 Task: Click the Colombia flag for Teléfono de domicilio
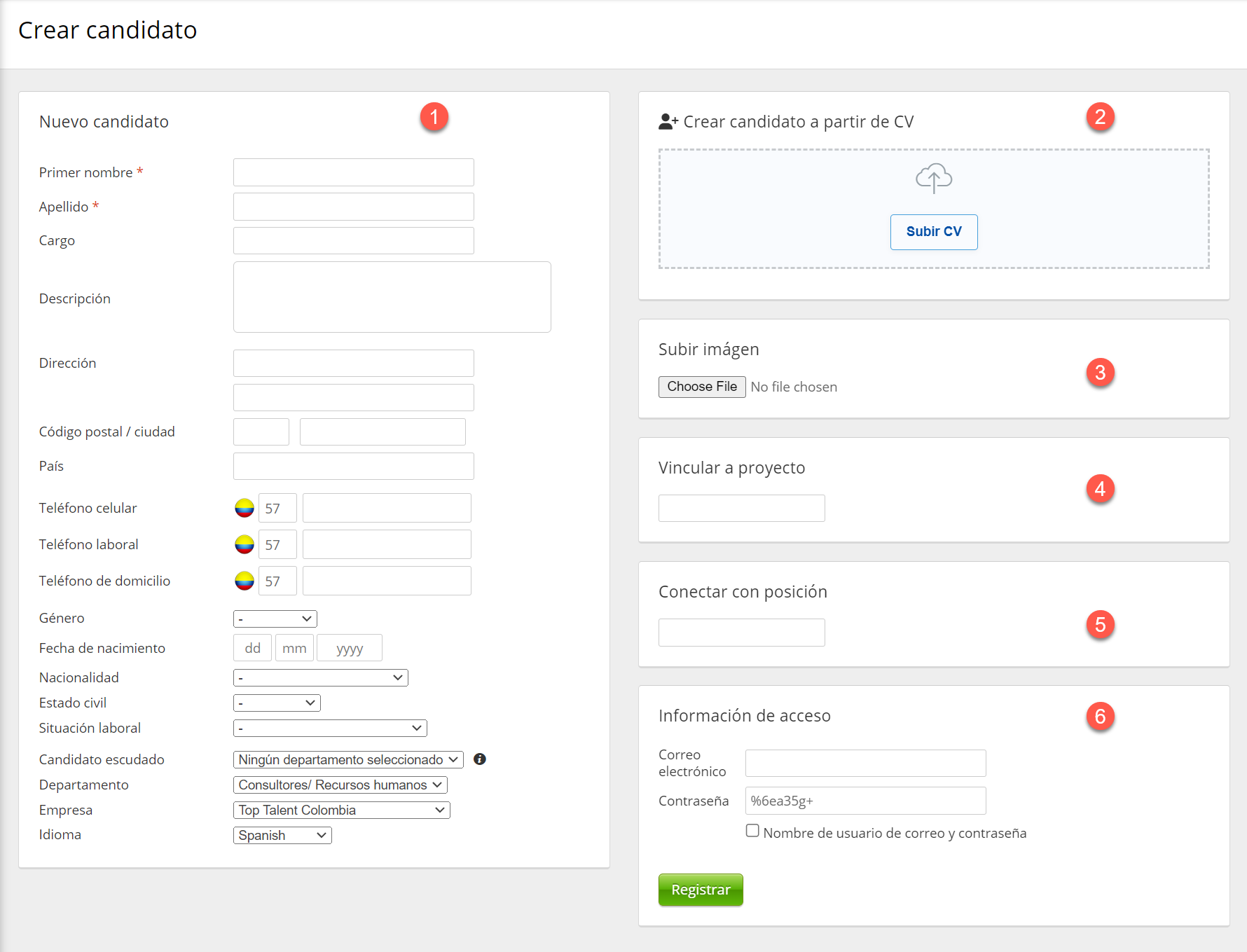tap(244, 581)
